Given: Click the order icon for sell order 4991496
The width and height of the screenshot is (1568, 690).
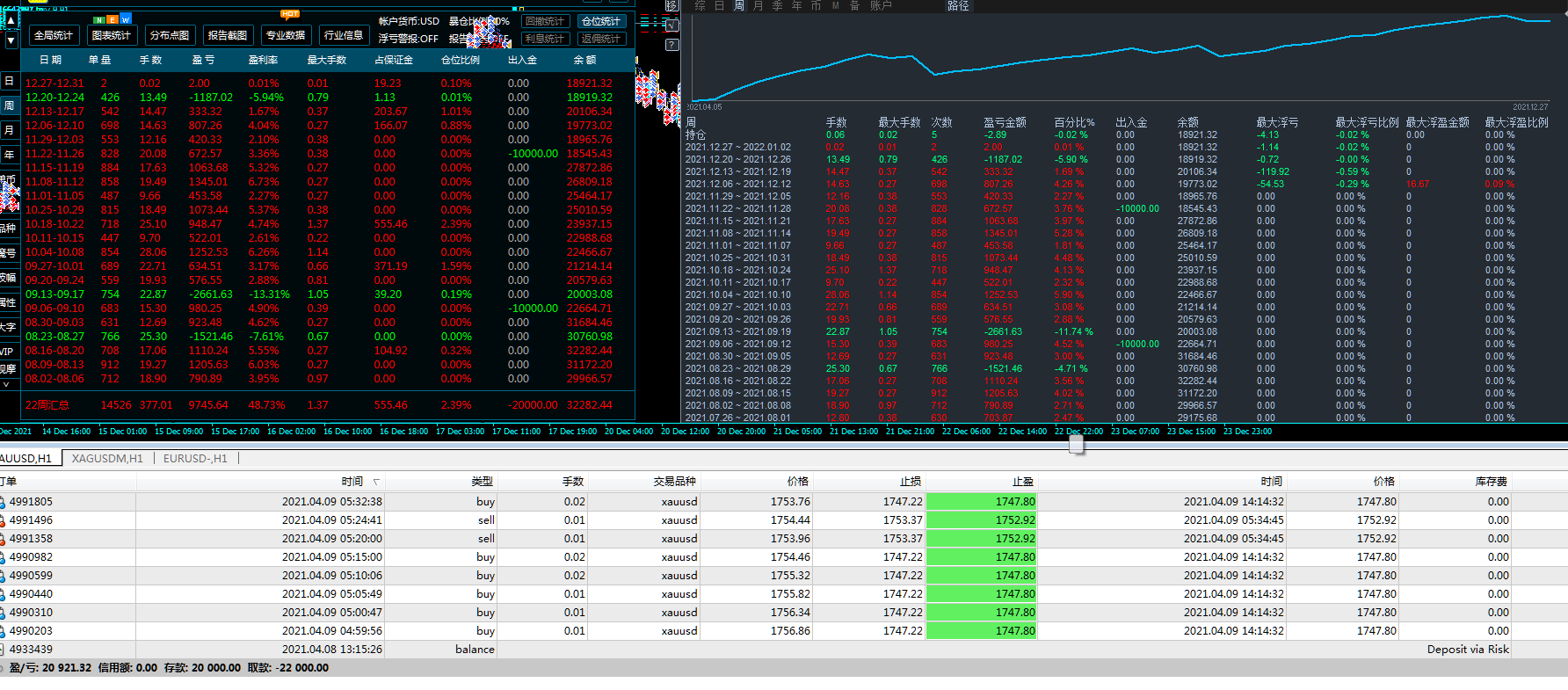Looking at the screenshot, I should (x=3, y=520).
